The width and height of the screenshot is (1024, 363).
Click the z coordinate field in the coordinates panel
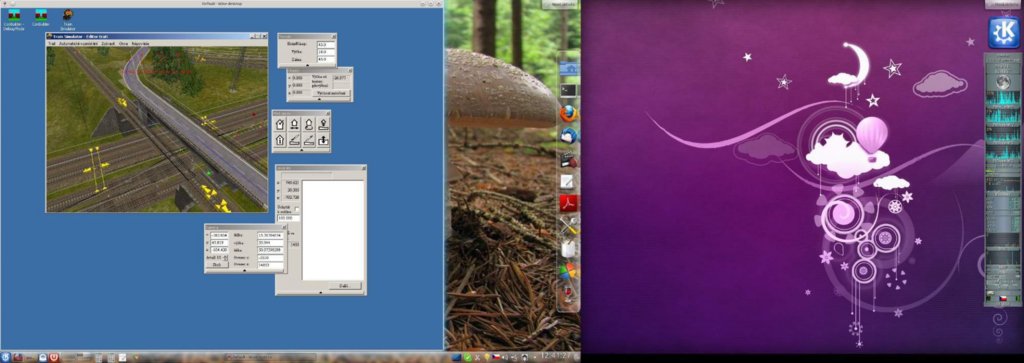pyautogui.click(x=219, y=250)
